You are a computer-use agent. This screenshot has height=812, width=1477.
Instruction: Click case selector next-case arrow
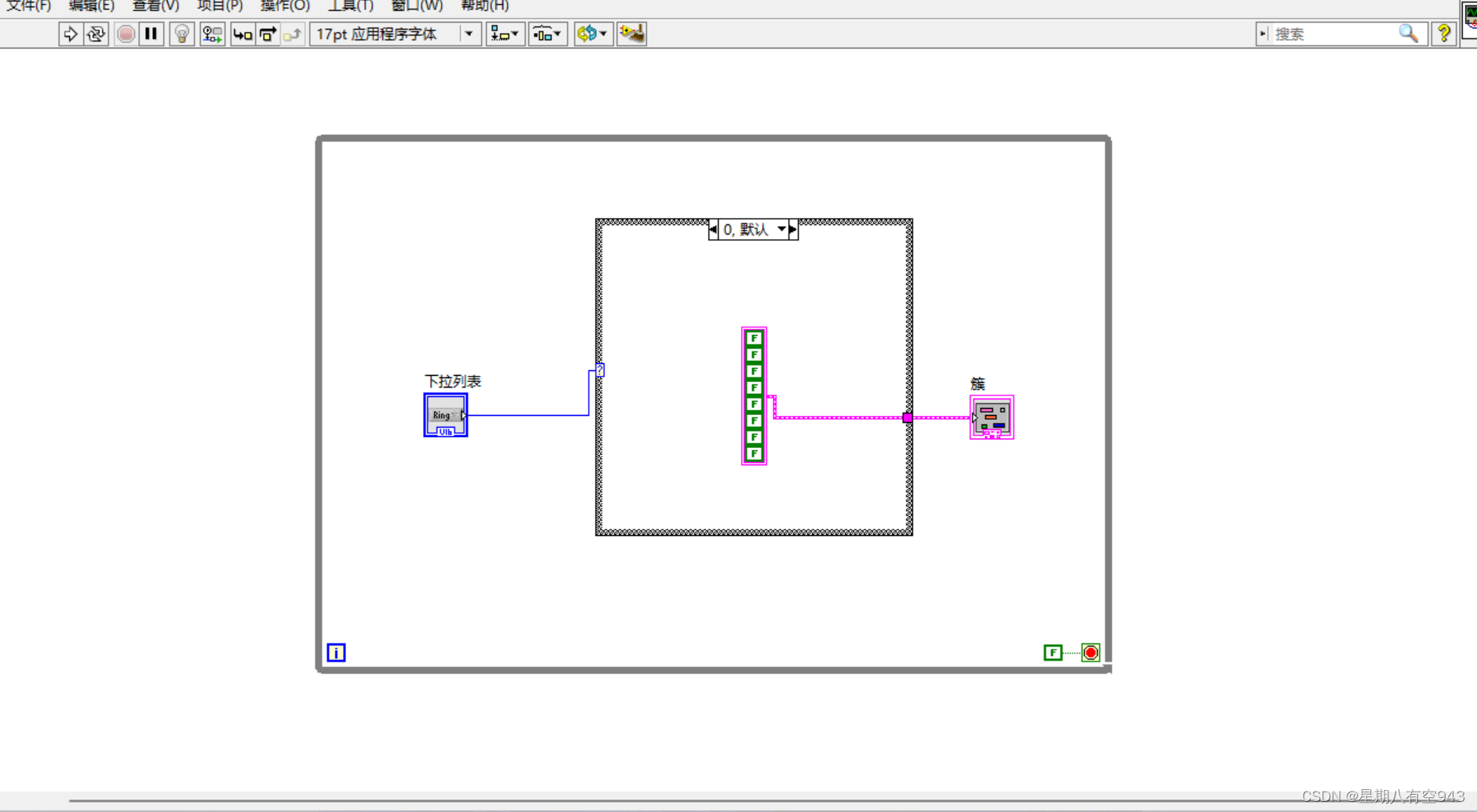[x=793, y=229]
